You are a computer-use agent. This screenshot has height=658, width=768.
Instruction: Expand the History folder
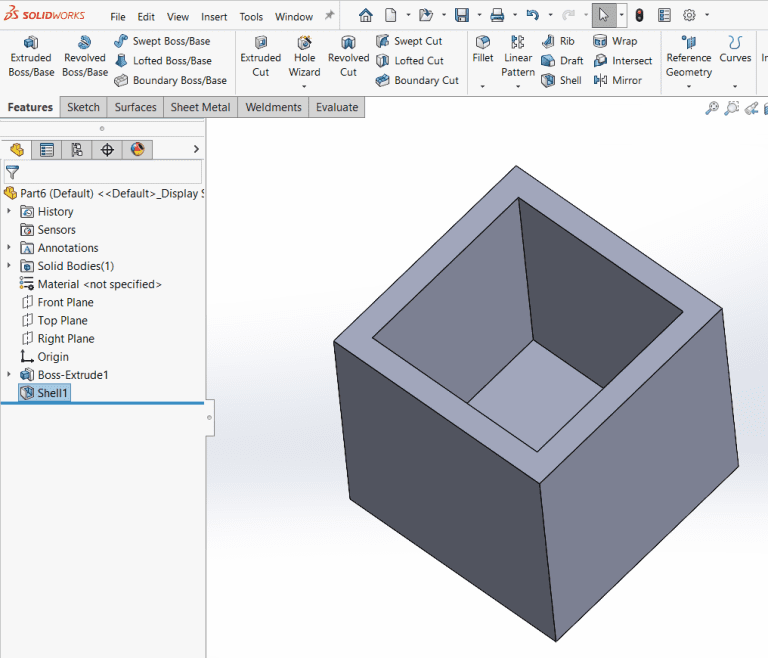(x=8, y=211)
